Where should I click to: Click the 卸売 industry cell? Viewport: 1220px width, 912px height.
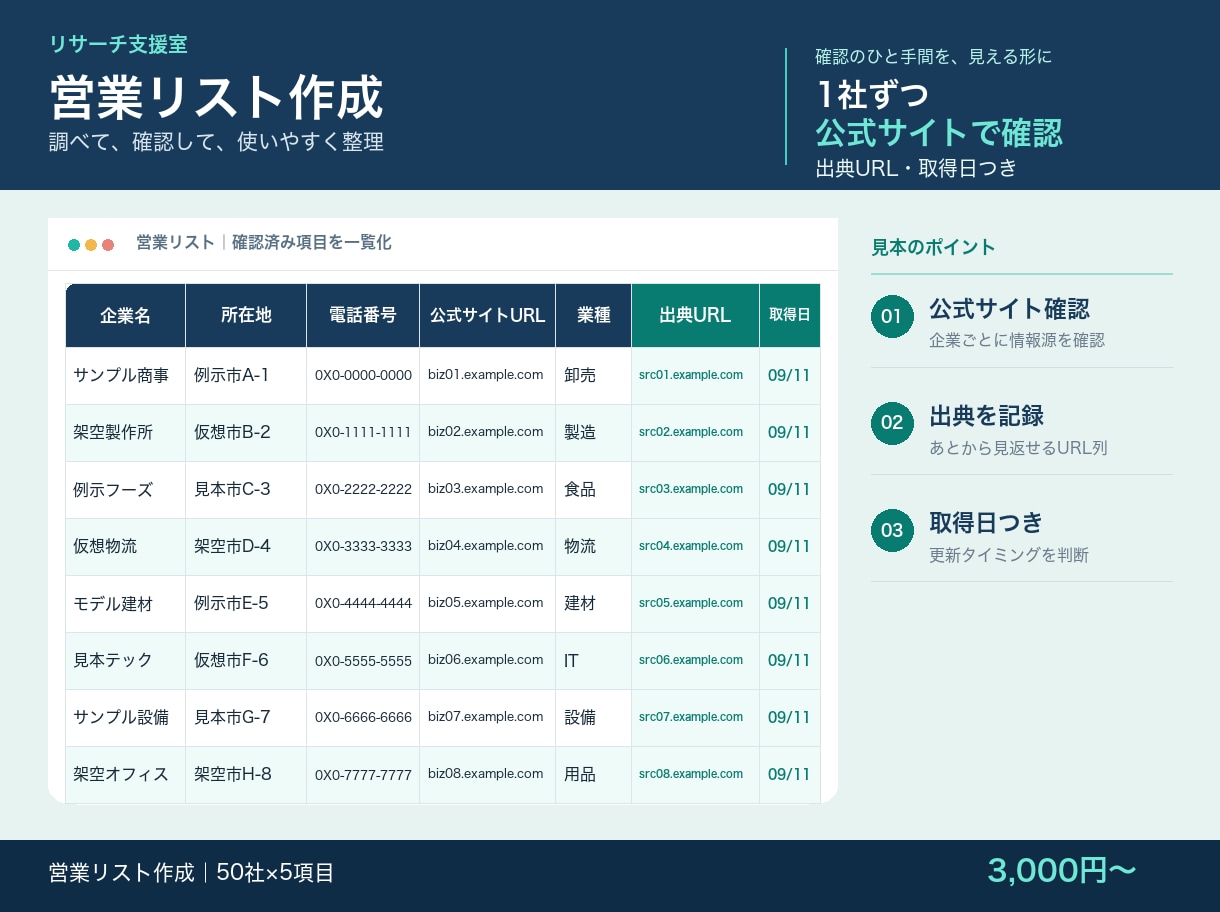pyautogui.click(x=594, y=376)
